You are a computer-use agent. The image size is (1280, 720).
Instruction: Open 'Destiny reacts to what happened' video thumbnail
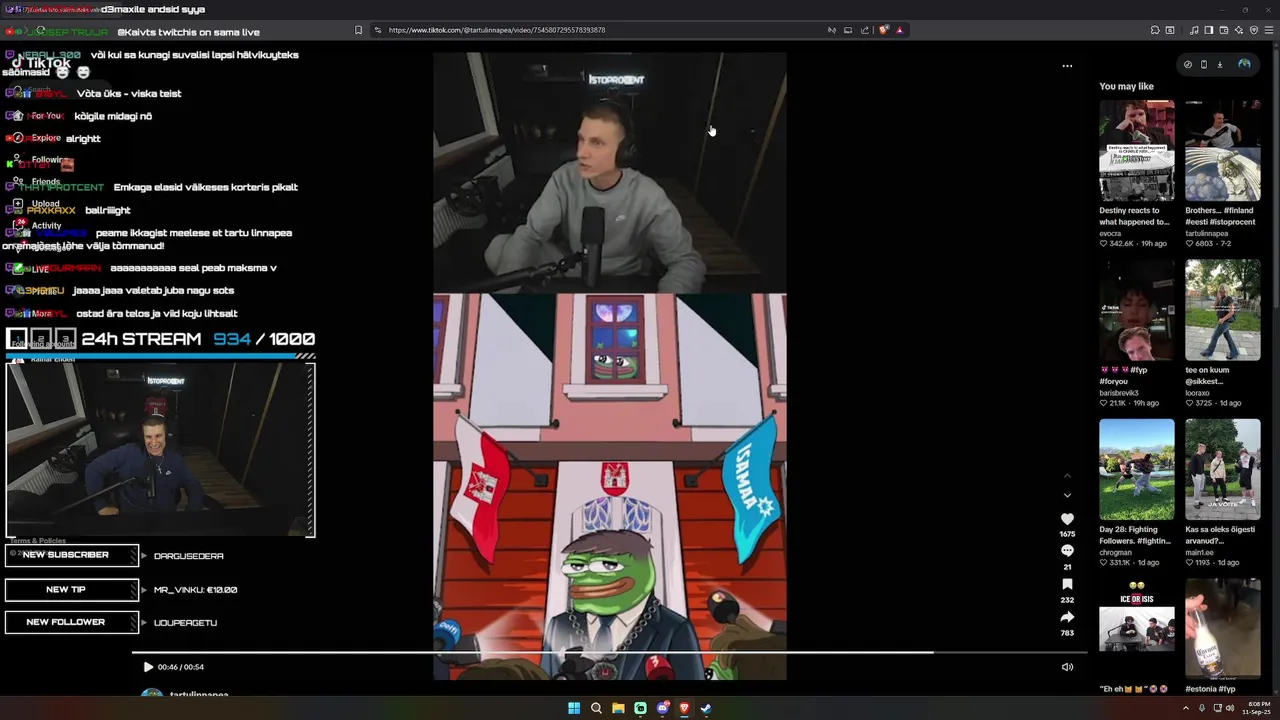click(x=1137, y=150)
